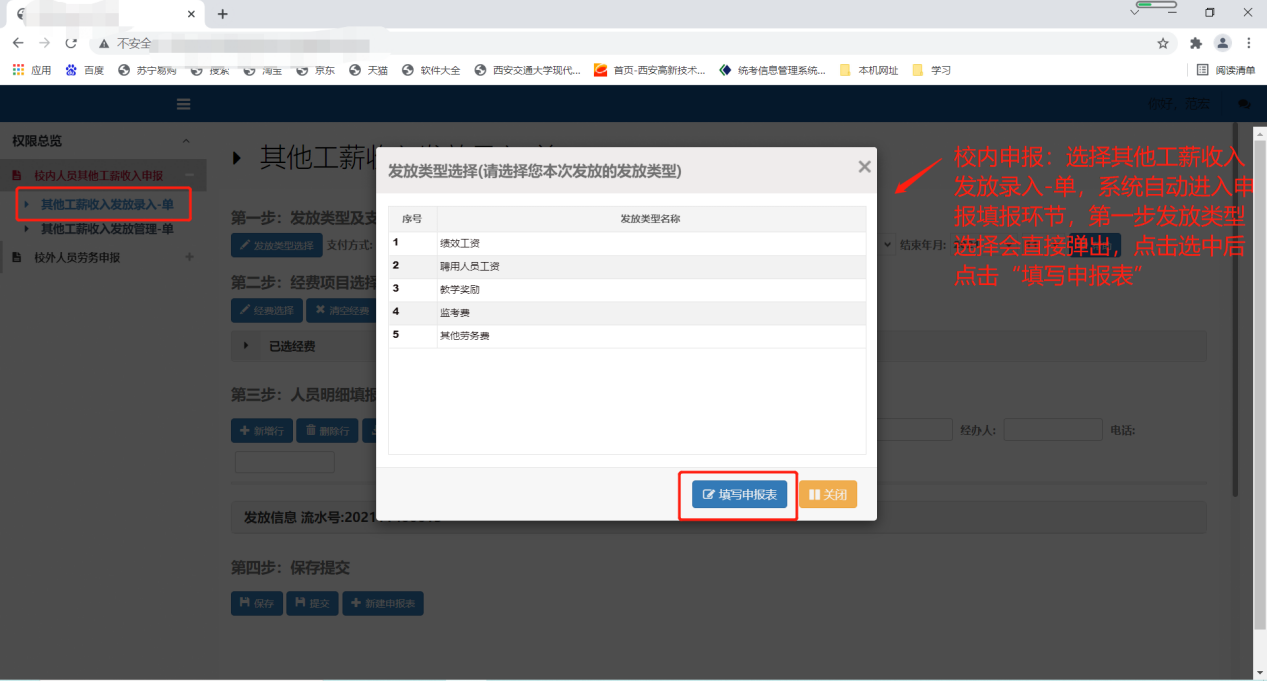Bookmark this page with the star icon
The height and width of the screenshot is (681, 1267).
tap(1163, 43)
